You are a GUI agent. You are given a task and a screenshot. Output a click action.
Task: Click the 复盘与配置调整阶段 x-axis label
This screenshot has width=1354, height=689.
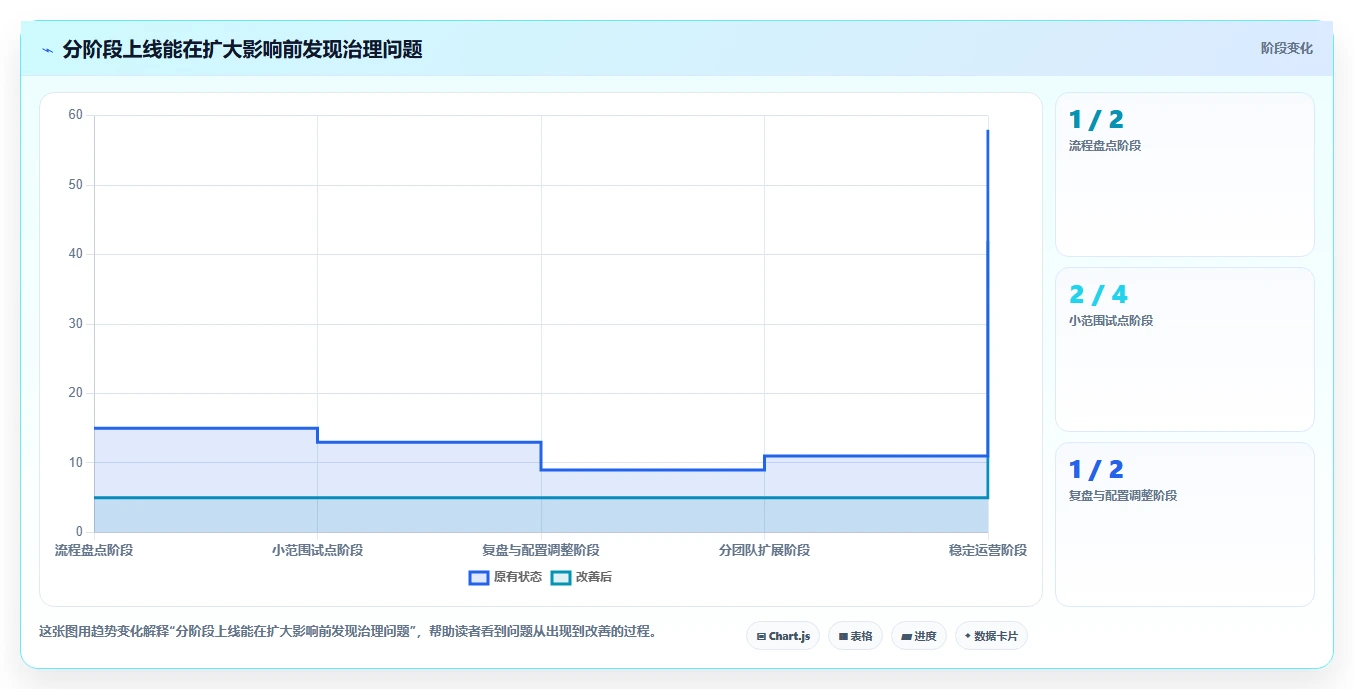click(x=541, y=550)
